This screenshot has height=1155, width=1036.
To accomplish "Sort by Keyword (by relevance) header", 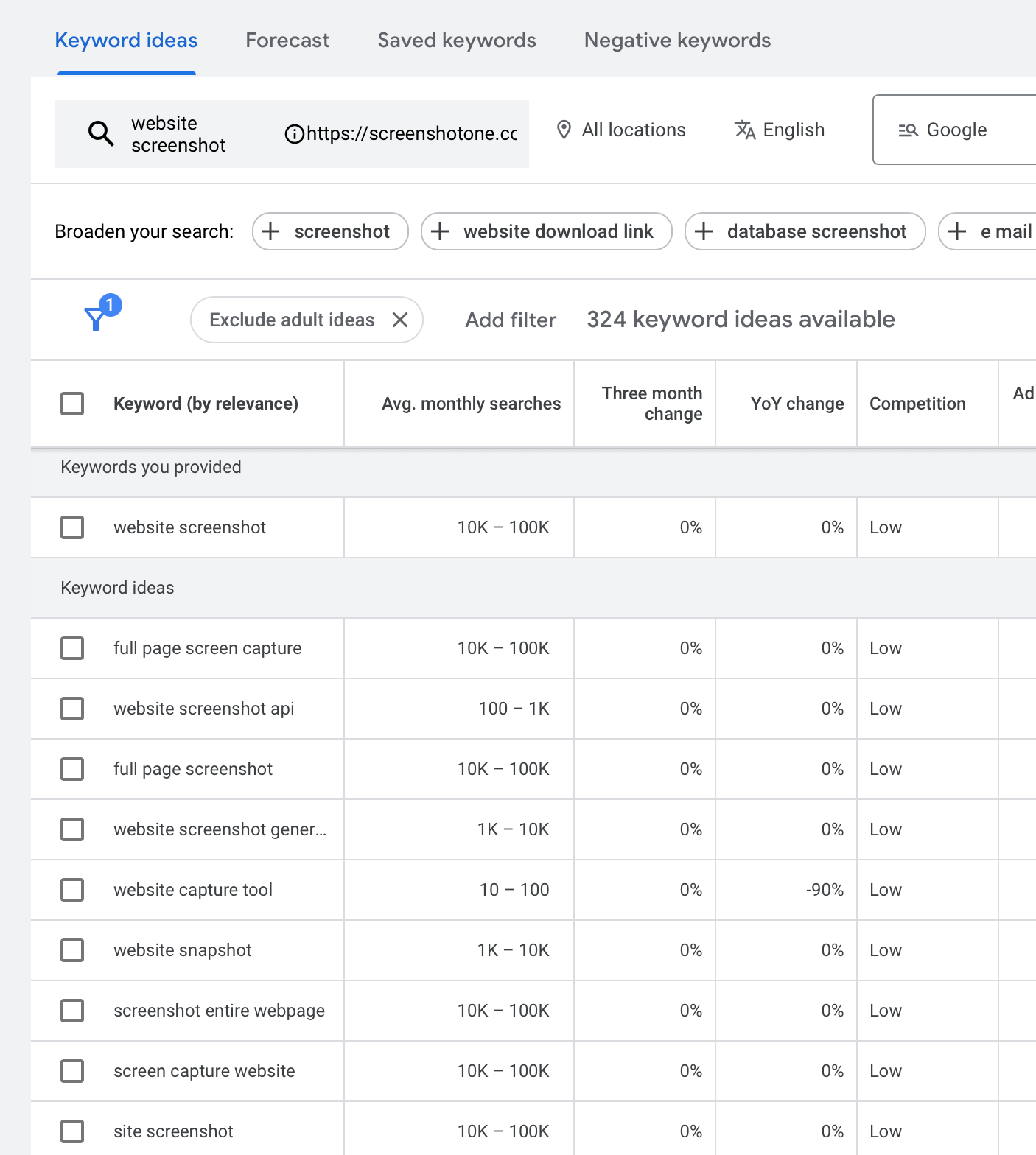I will pos(206,404).
